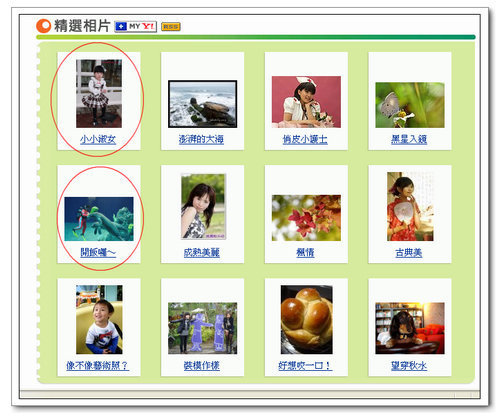Screen dimensions: 500x420
Task: Open the butterfly on flower thumbnail
Action: click(x=410, y=105)
